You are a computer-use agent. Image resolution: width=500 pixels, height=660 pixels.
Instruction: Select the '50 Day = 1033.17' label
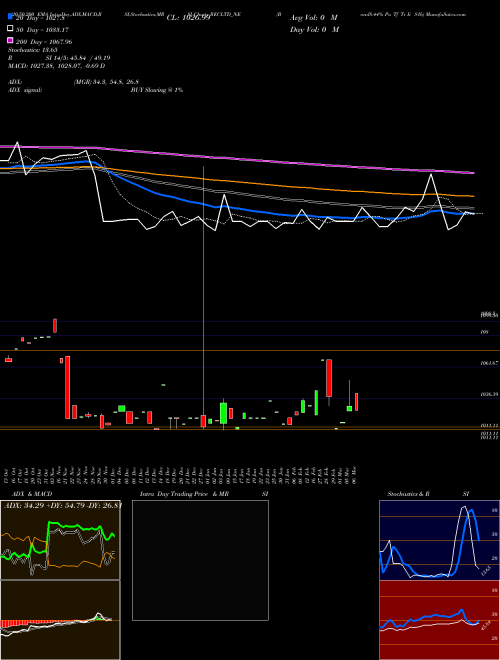42,30
